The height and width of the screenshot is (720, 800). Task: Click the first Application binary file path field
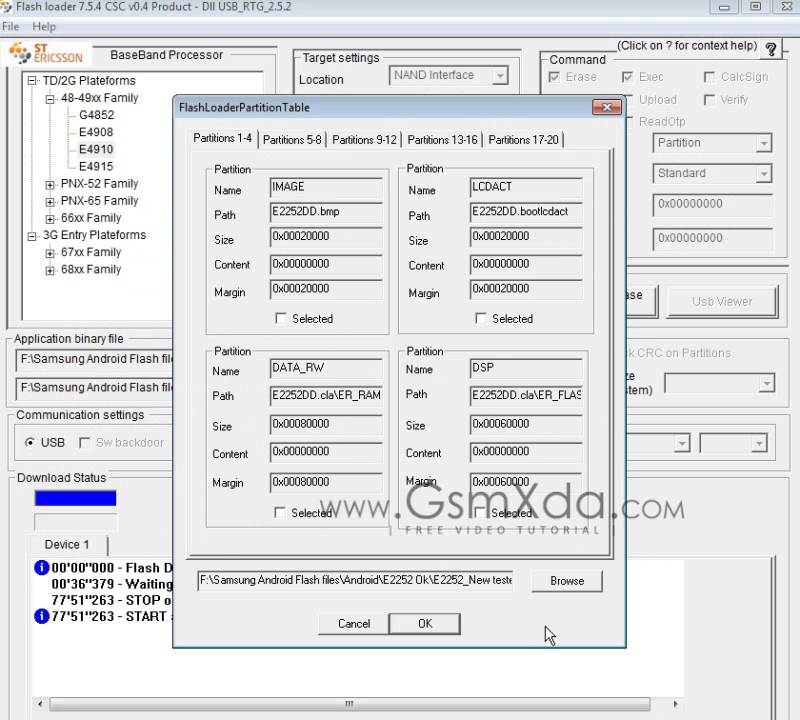tap(94, 359)
